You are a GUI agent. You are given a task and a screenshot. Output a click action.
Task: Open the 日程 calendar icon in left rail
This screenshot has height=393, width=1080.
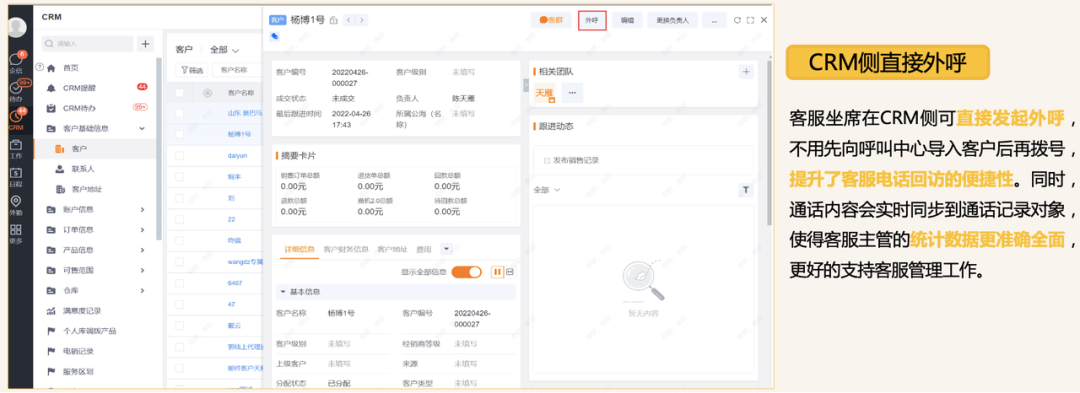(x=16, y=177)
